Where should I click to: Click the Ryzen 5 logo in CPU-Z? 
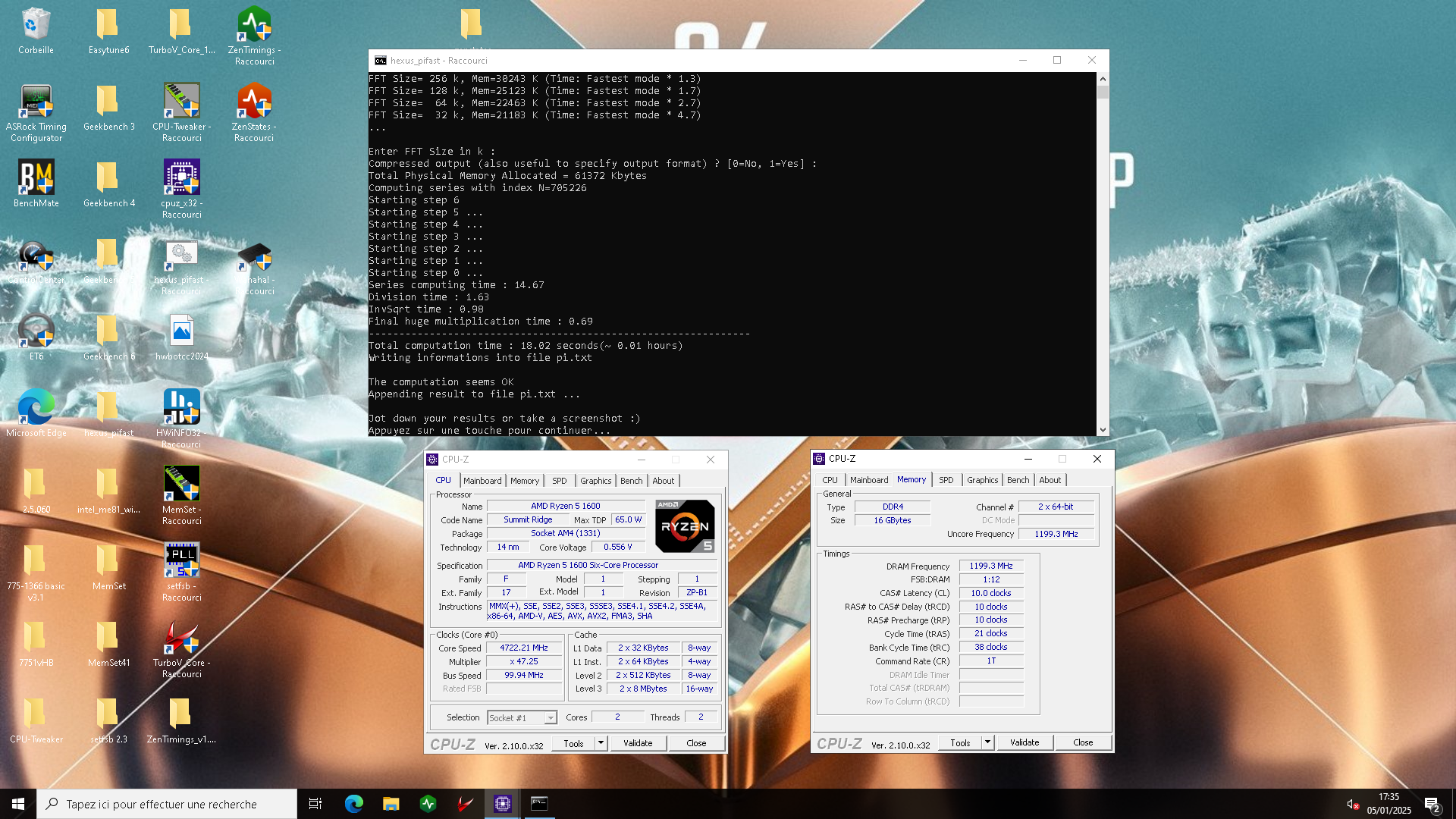point(685,526)
